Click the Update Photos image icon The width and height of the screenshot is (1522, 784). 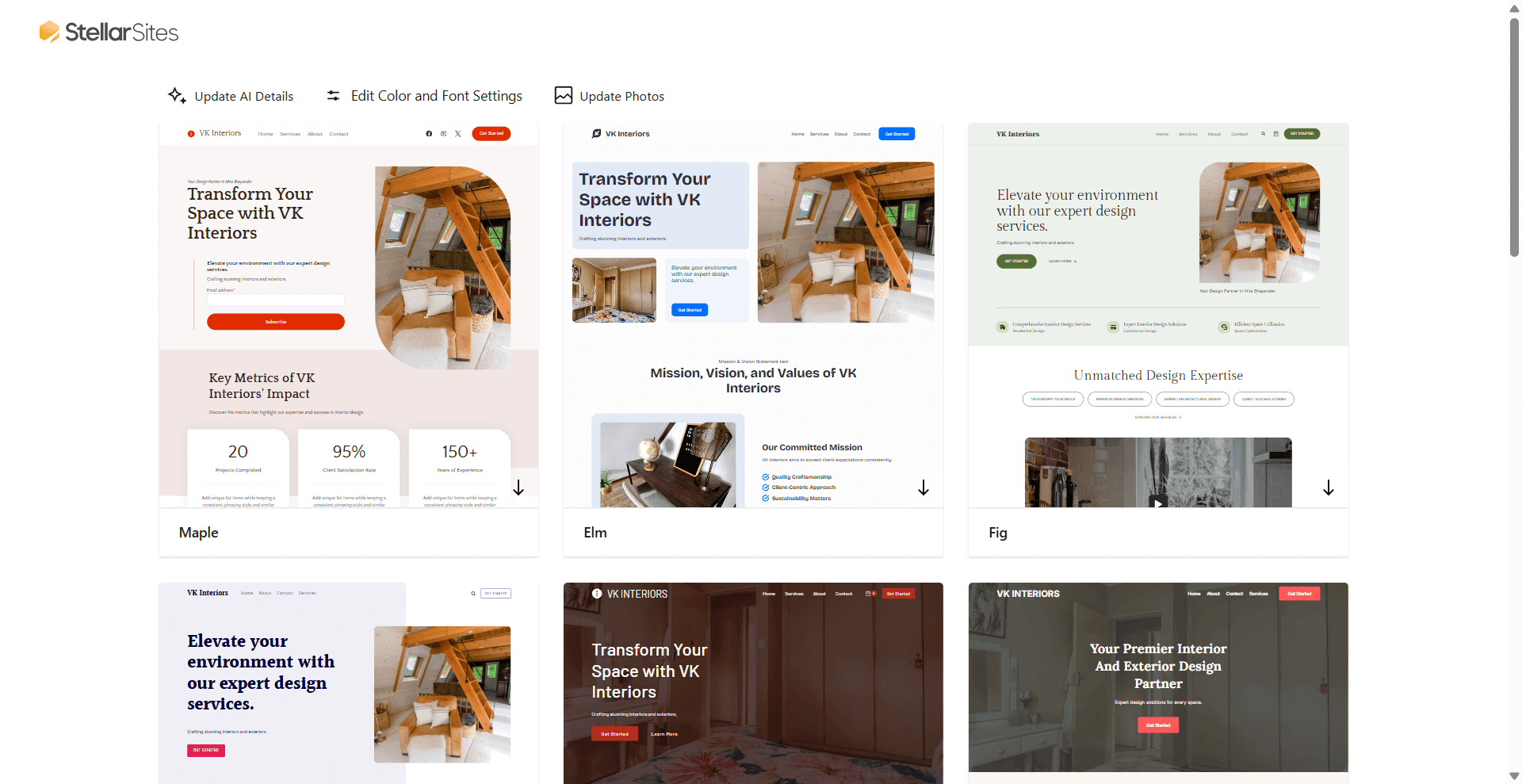(x=563, y=95)
